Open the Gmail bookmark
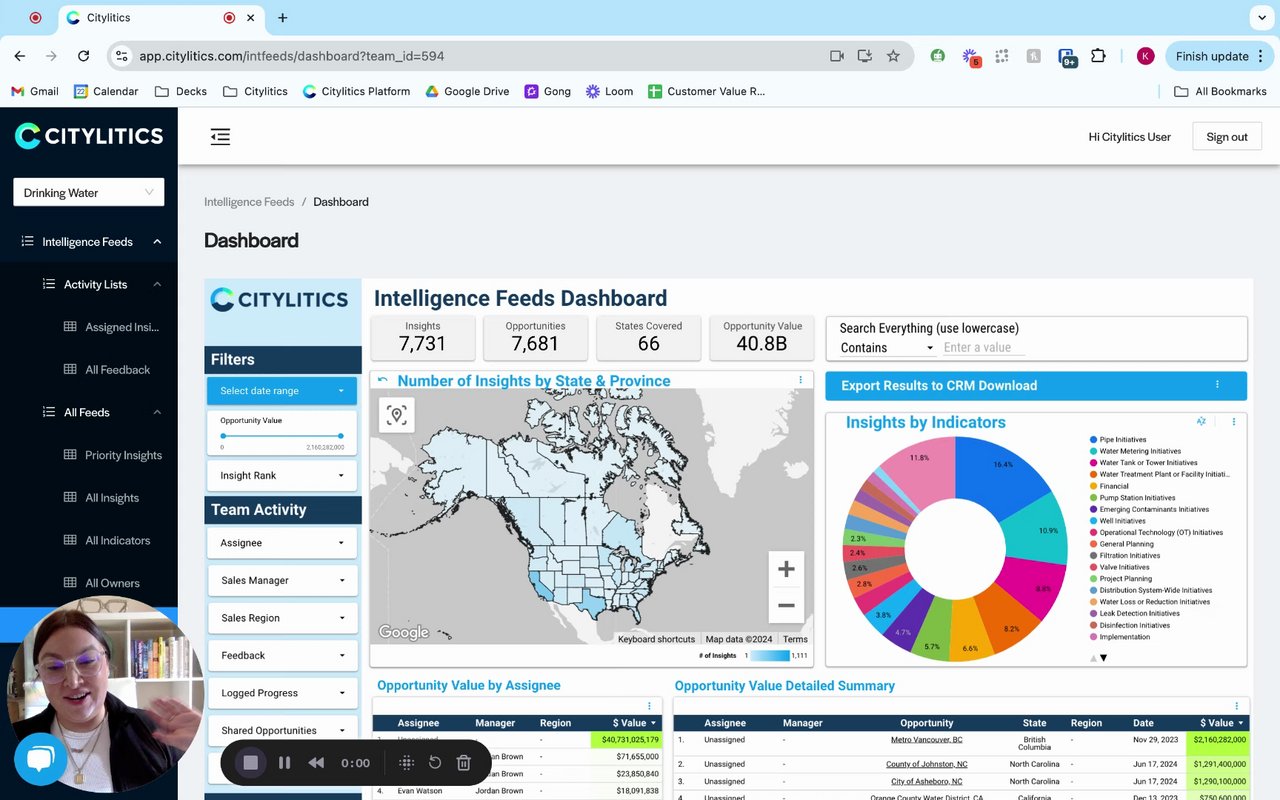 pos(35,91)
